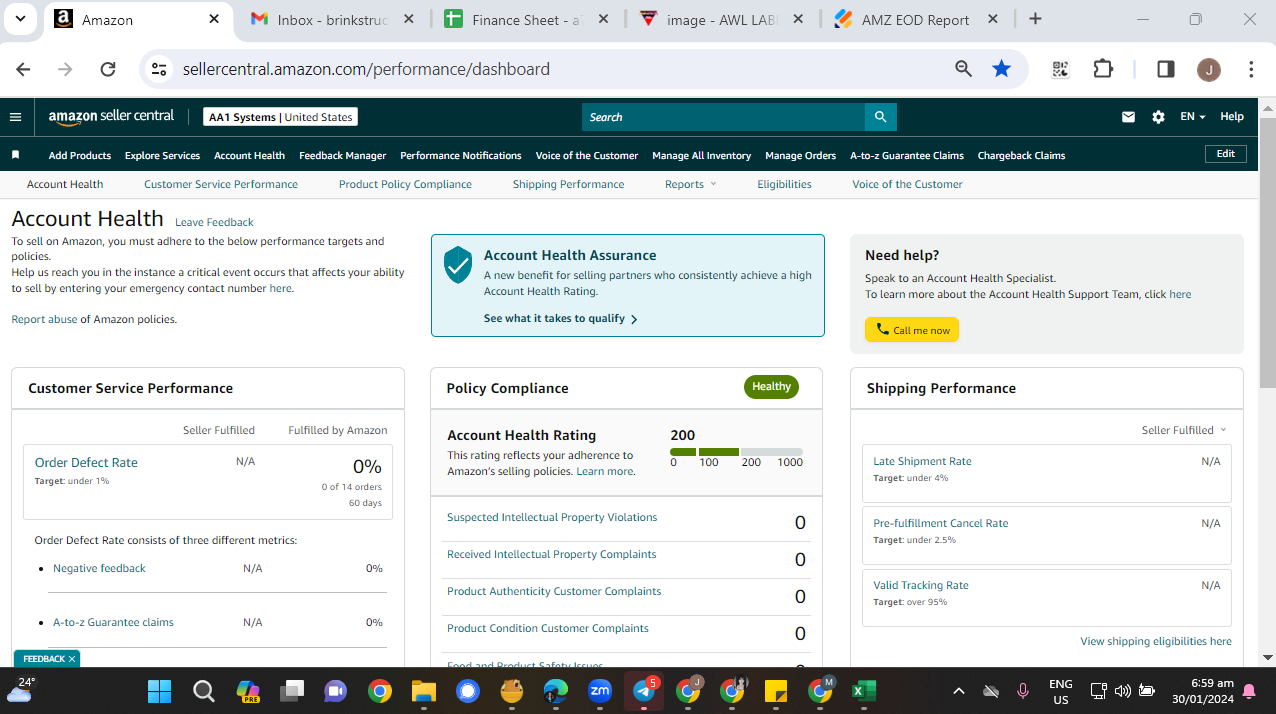Click the QR code extension icon
The image size is (1276, 714).
click(x=1060, y=69)
